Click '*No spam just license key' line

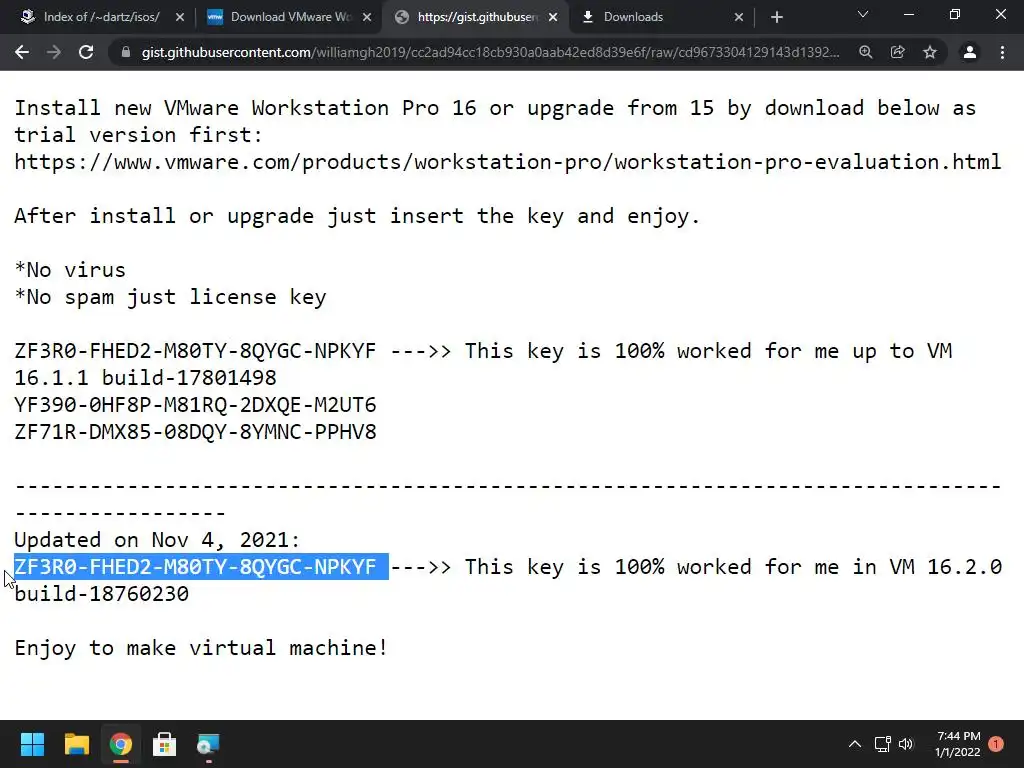coord(170,297)
